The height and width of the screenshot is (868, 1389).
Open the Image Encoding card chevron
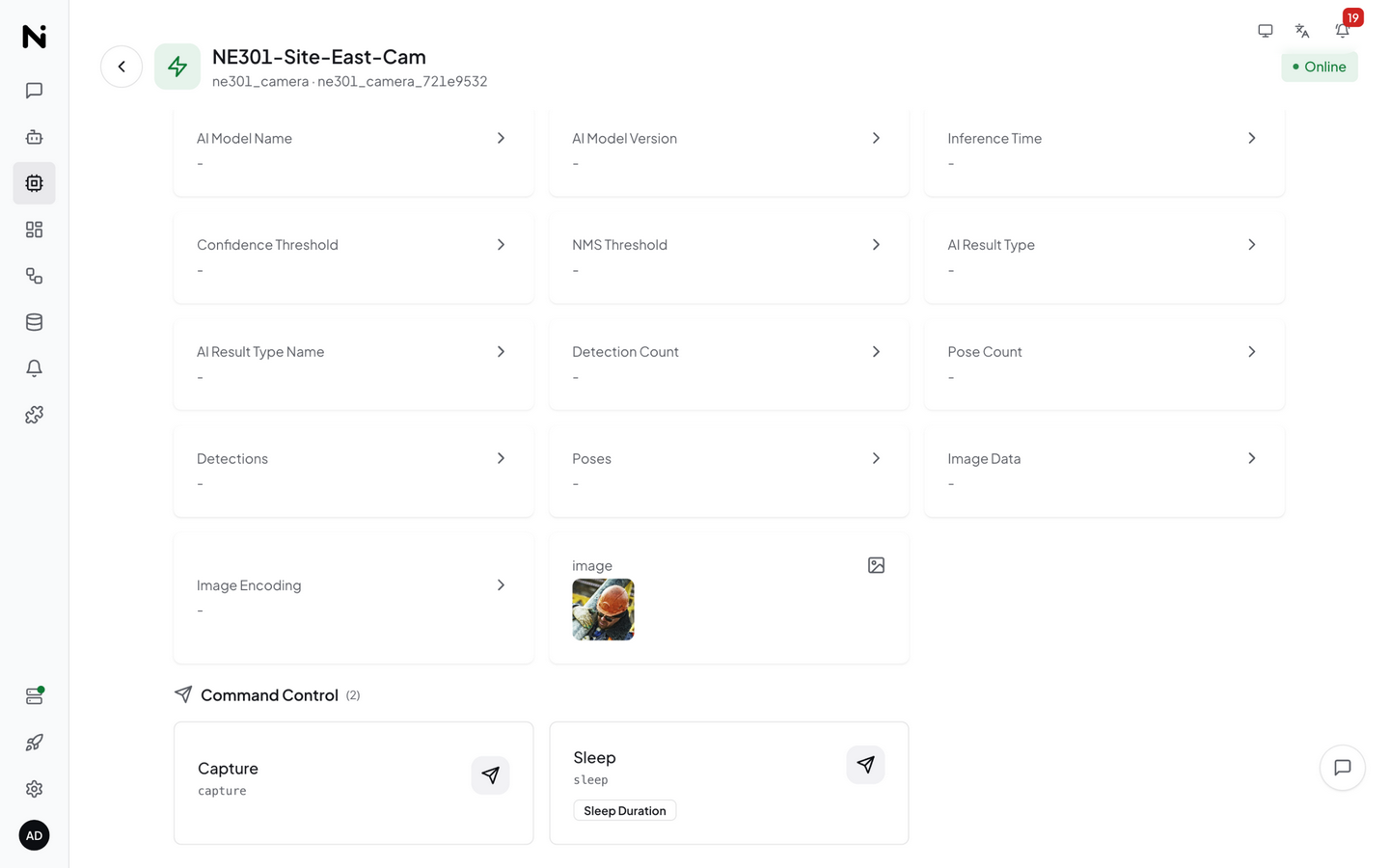[x=501, y=585]
